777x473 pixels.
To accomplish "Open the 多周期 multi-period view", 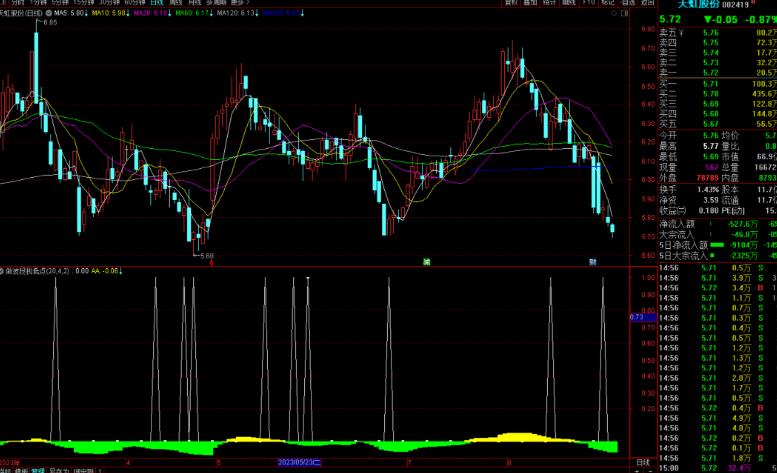I will pos(216,2).
